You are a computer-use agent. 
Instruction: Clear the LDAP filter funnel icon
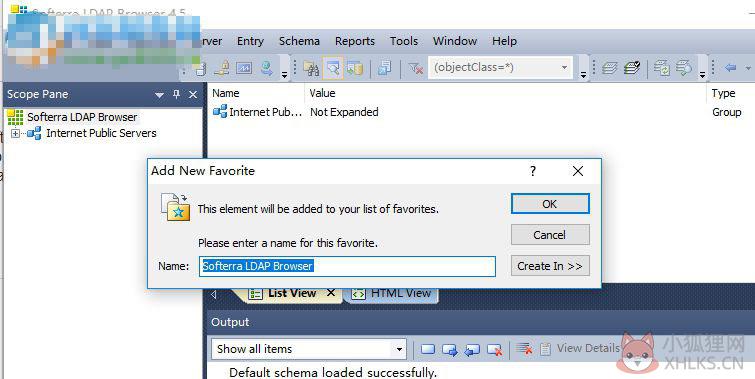415,68
